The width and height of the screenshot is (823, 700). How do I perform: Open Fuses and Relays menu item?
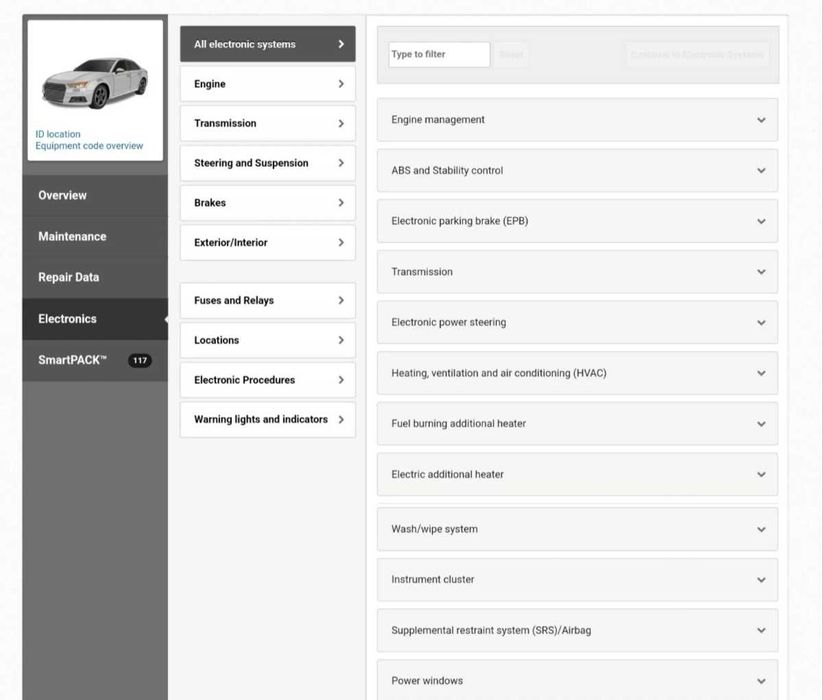234,300
